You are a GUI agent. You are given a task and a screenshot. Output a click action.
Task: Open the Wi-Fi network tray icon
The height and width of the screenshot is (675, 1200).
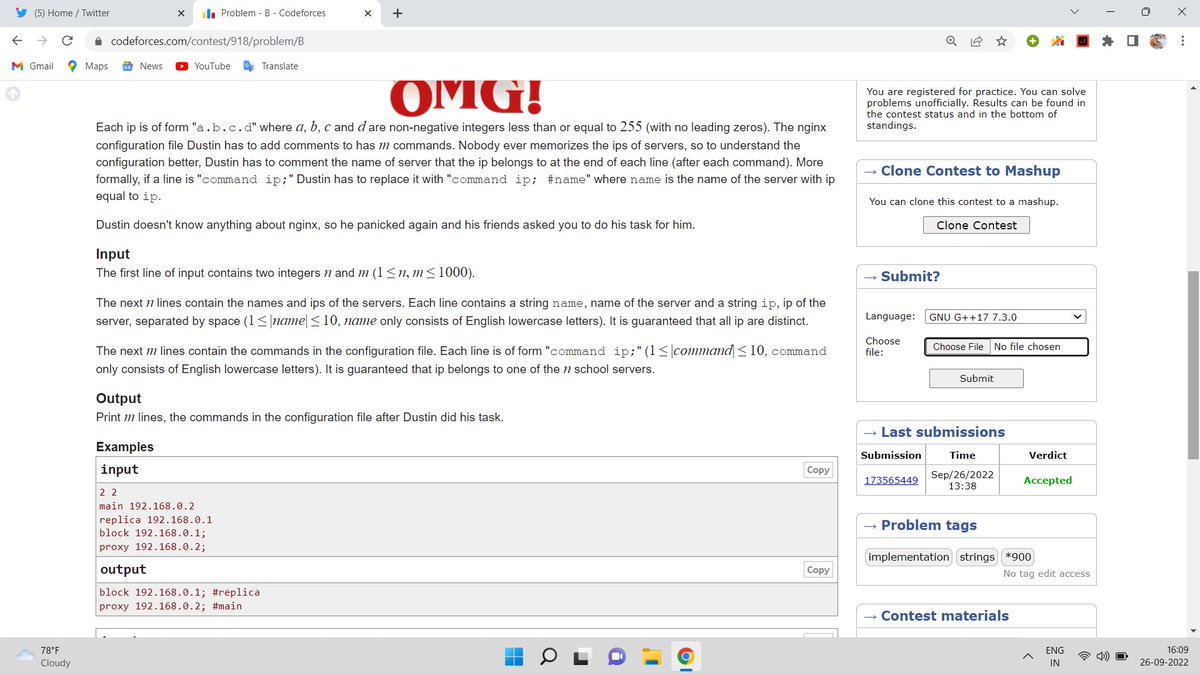coord(1086,656)
